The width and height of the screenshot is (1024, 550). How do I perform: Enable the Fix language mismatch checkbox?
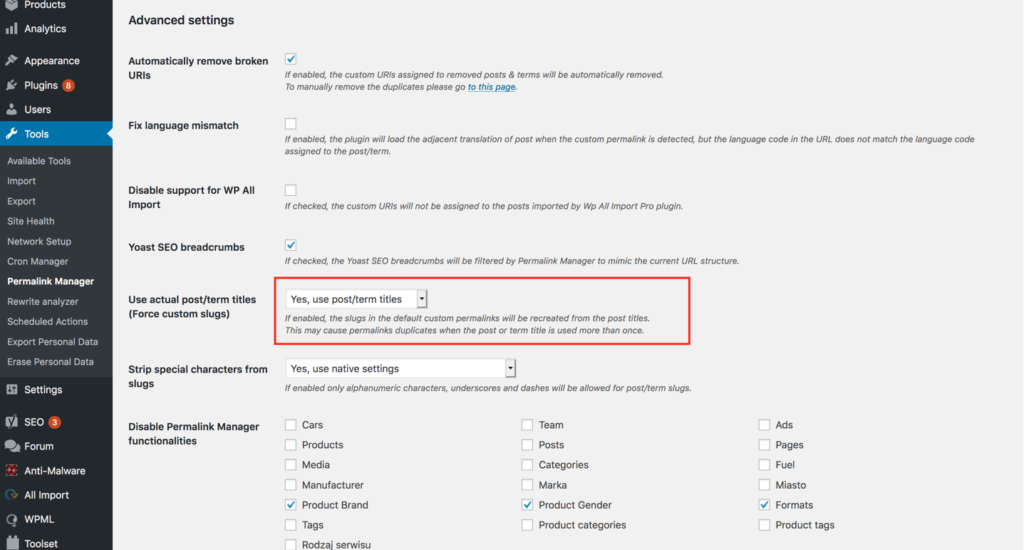point(291,123)
